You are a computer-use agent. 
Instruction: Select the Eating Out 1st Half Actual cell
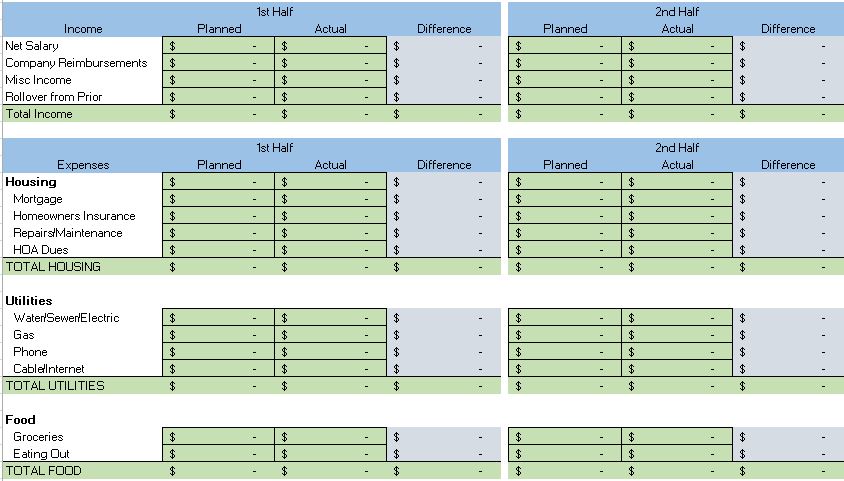(x=330, y=454)
